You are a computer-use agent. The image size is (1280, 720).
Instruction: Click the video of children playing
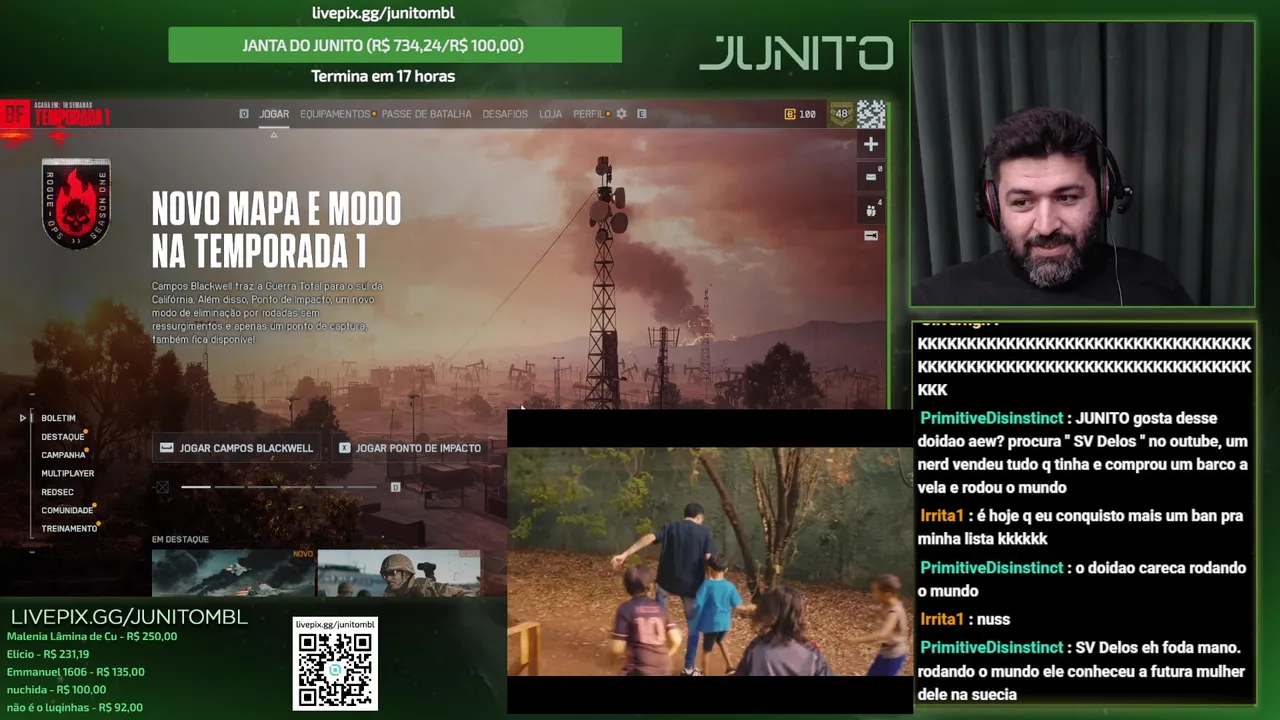tap(709, 562)
